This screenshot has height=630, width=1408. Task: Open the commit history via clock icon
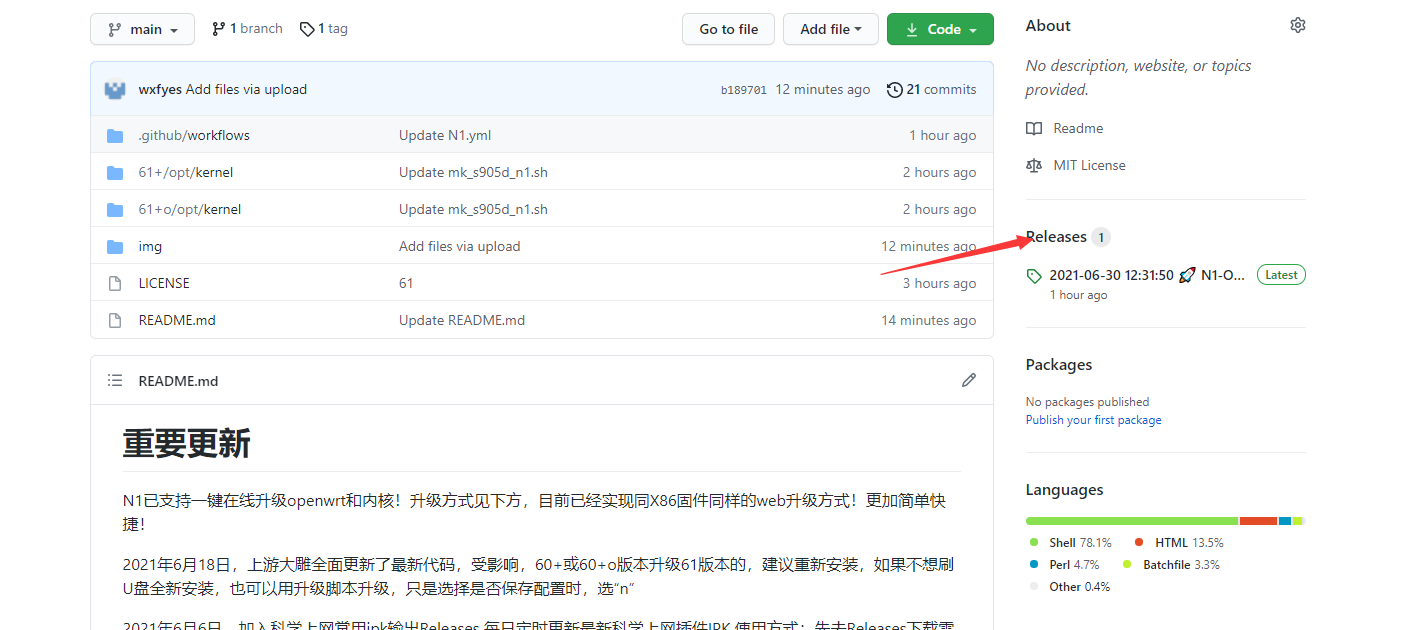coord(894,89)
